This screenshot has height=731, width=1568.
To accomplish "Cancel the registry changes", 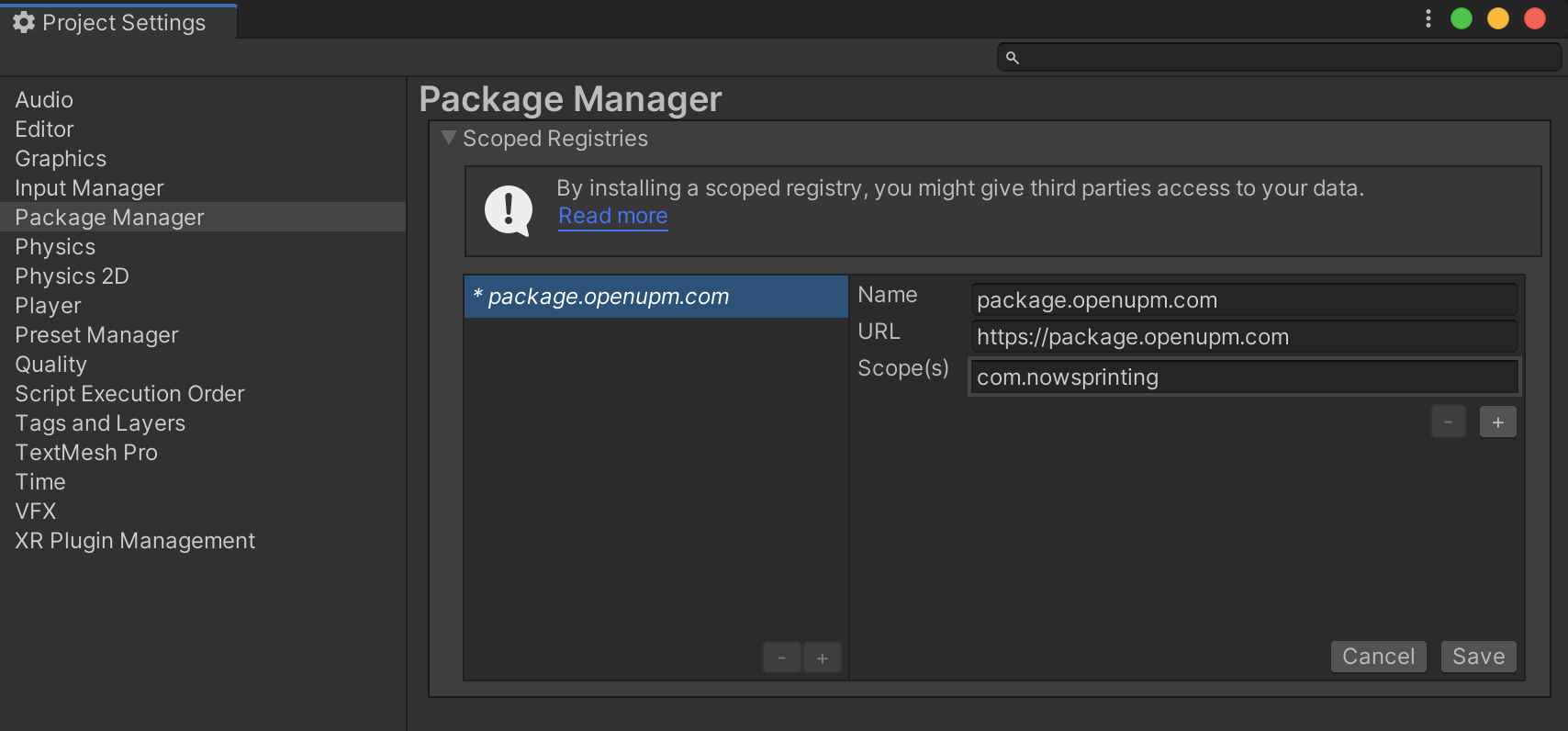I will pos(1378,657).
